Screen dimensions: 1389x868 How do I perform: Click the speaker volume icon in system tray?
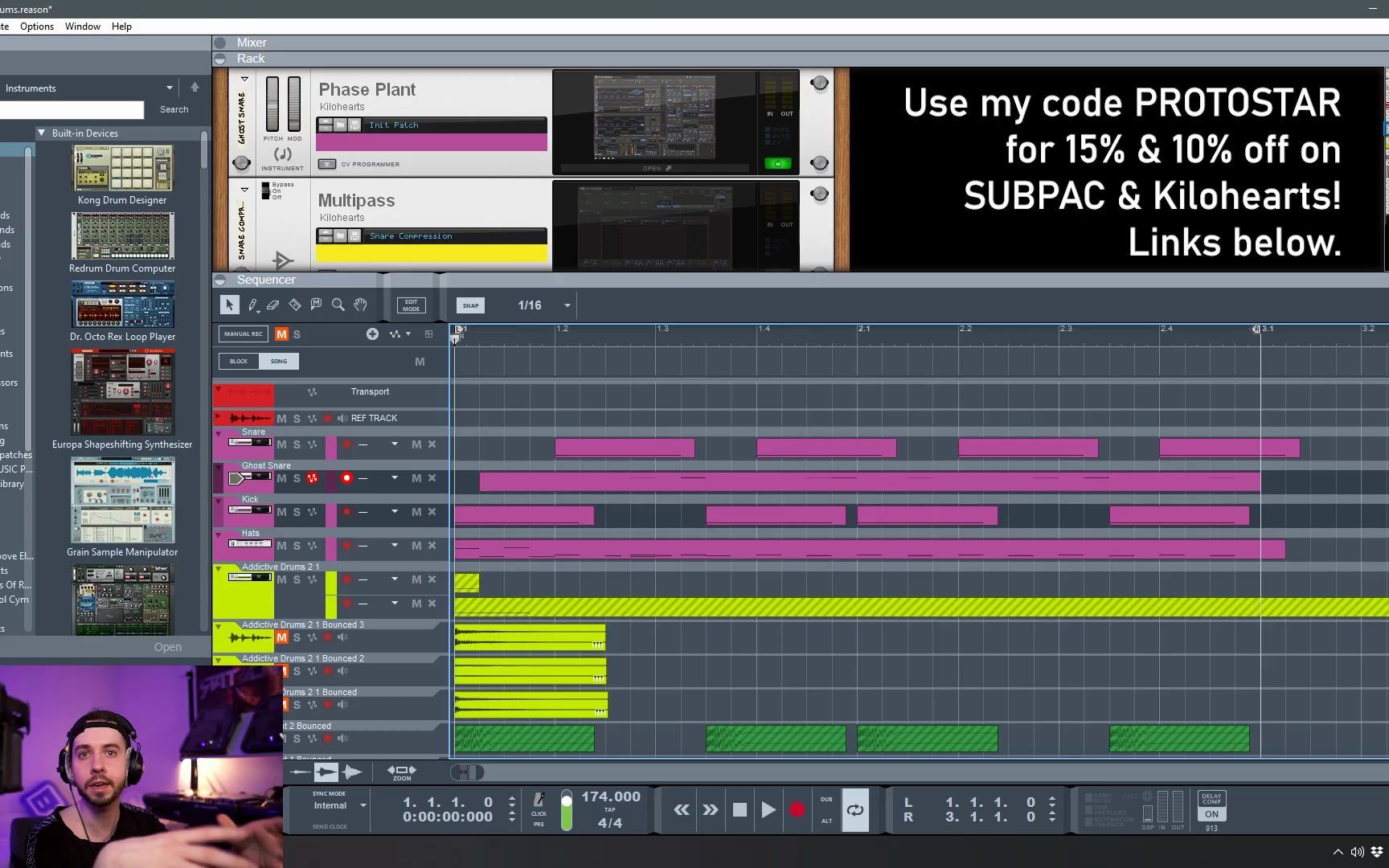1357,852
